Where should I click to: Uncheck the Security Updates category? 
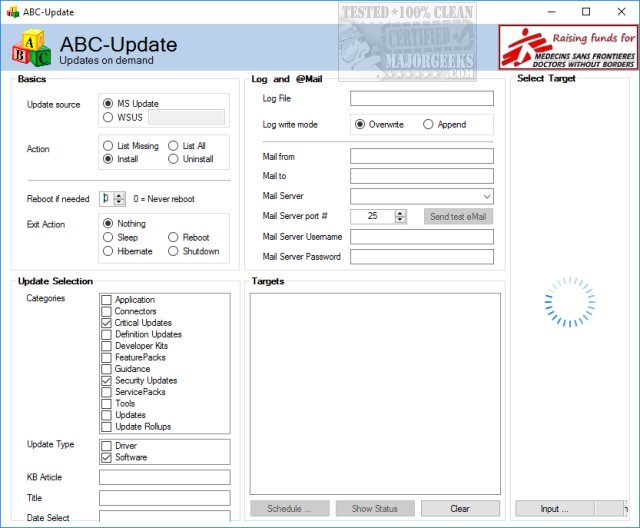(x=106, y=381)
